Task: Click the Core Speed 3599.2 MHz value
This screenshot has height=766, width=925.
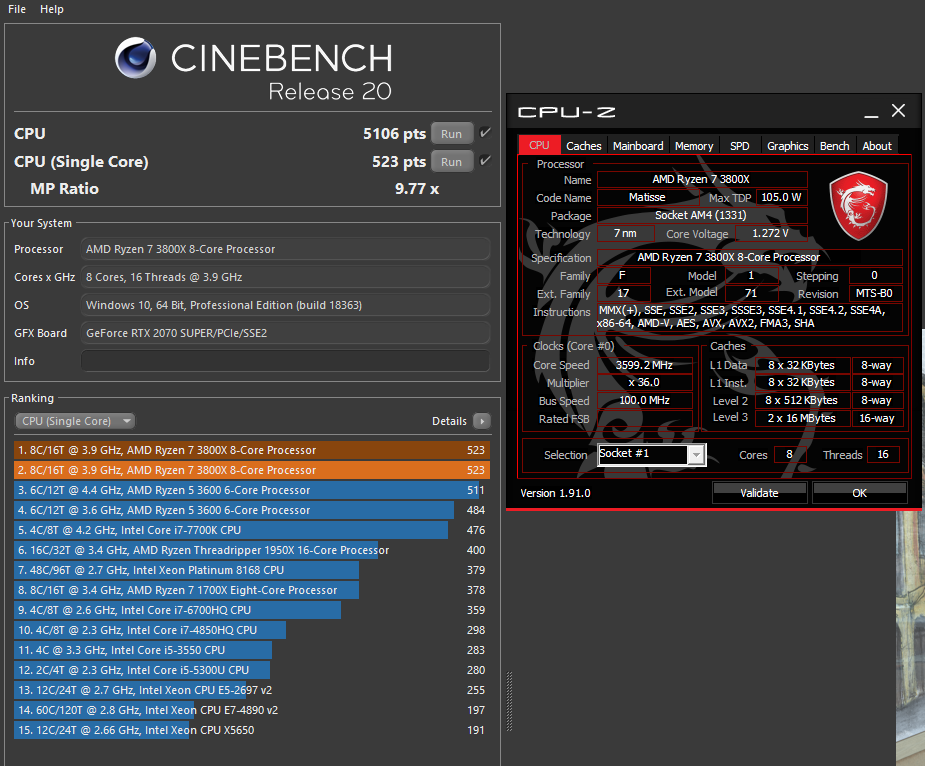Action: [645, 365]
